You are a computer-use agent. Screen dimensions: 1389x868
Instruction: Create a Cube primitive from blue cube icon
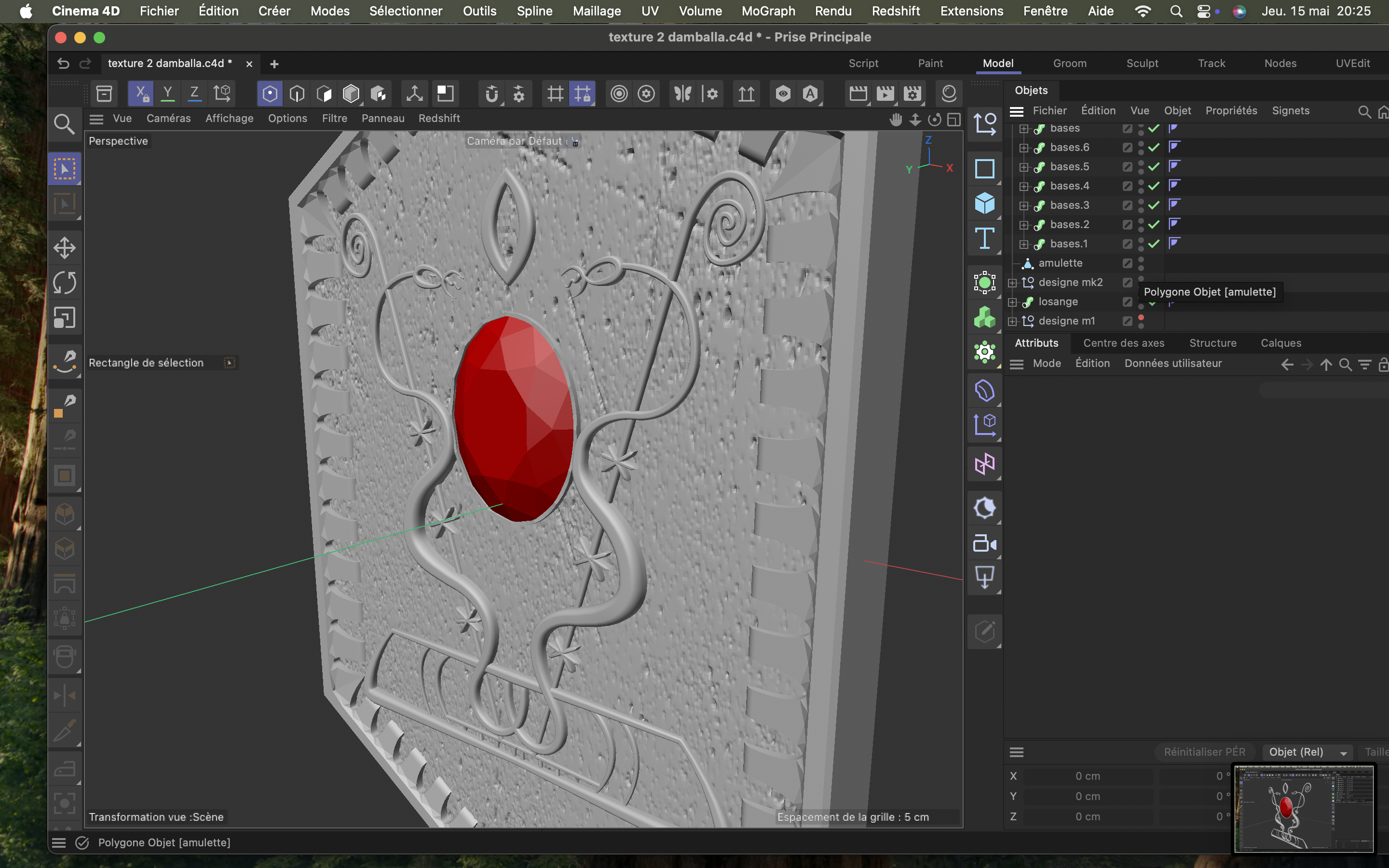tap(984, 203)
